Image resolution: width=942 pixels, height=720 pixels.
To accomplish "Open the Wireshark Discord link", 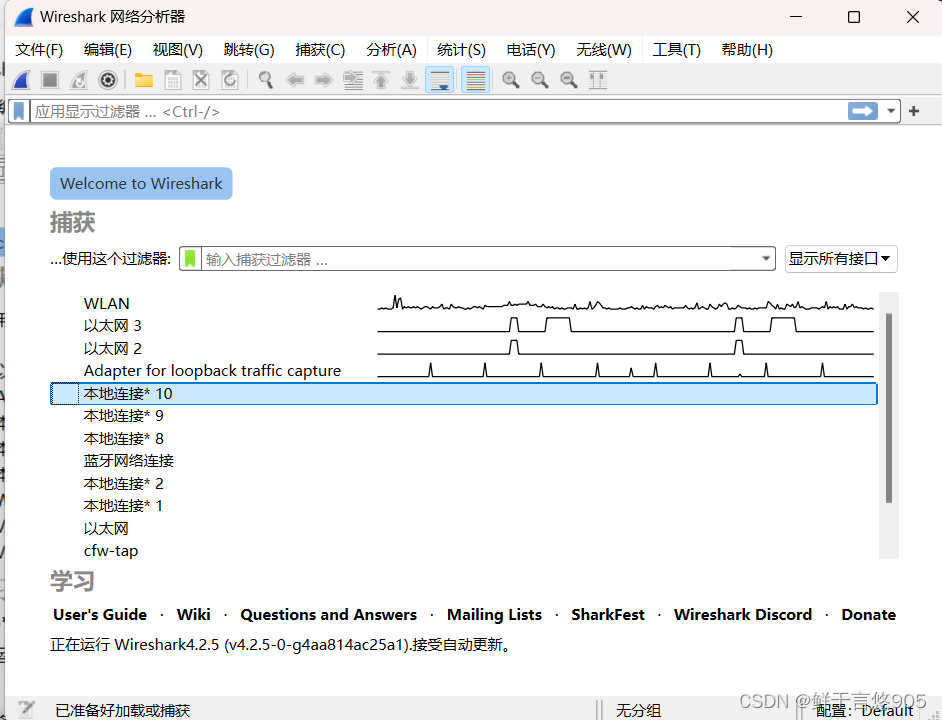I will (x=743, y=615).
